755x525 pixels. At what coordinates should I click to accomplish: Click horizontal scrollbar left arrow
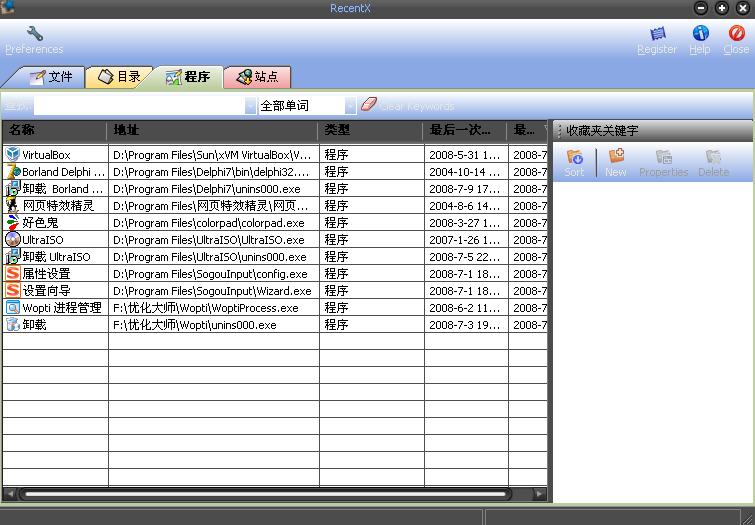coord(10,494)
